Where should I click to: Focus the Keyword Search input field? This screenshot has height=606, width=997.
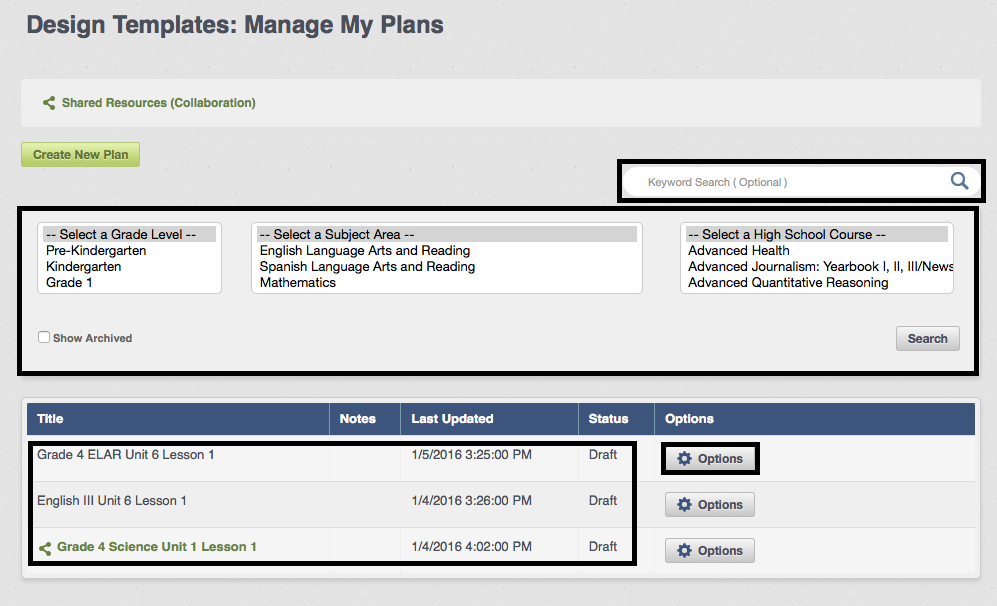click(788, 182)
